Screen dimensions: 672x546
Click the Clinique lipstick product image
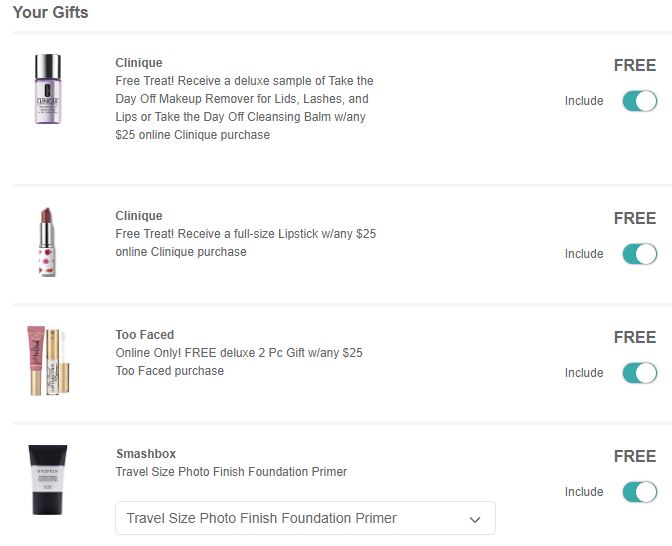[x=47, y=243]
